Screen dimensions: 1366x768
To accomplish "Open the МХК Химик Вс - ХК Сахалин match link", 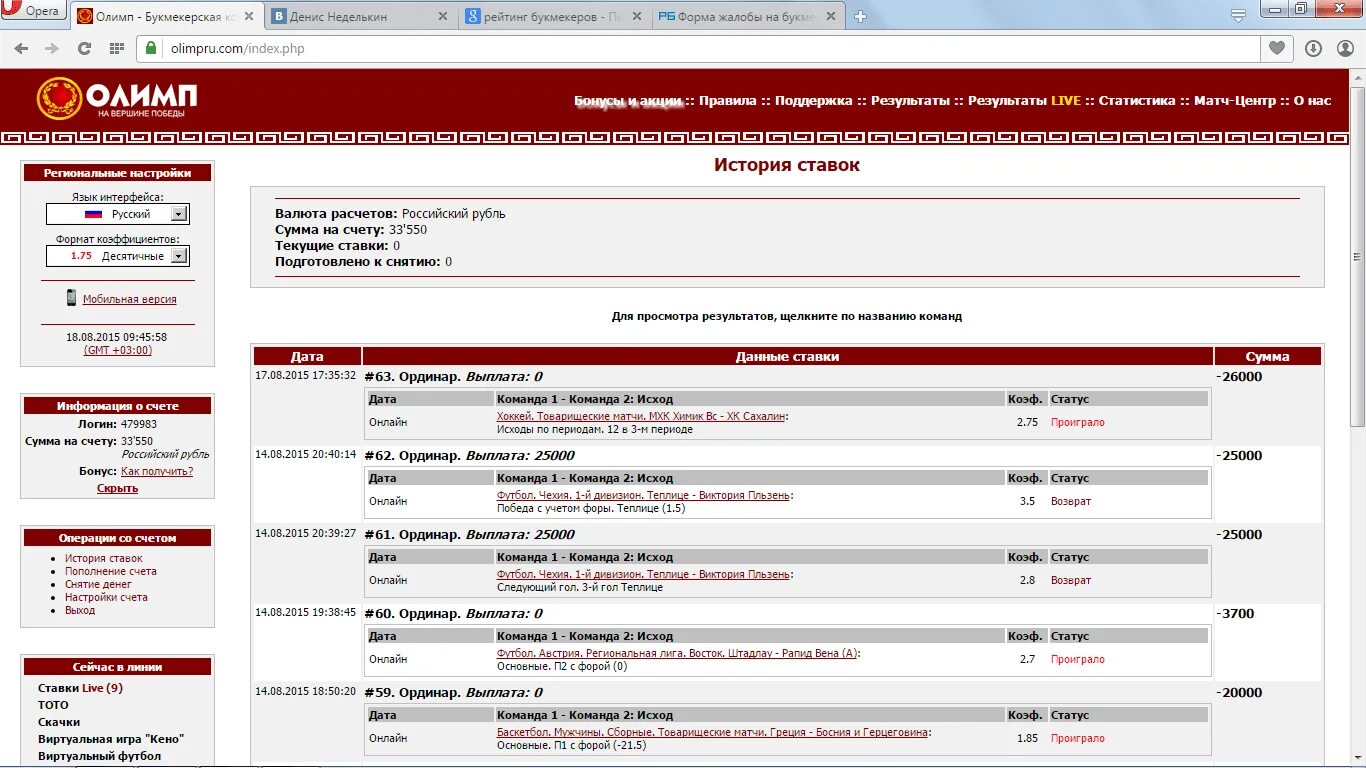I will tap(642, 416).
